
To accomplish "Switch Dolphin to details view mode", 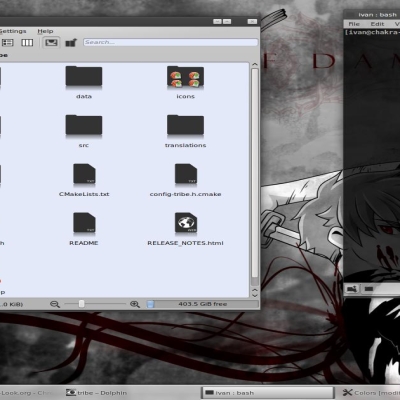I will (x=7, y=43).
